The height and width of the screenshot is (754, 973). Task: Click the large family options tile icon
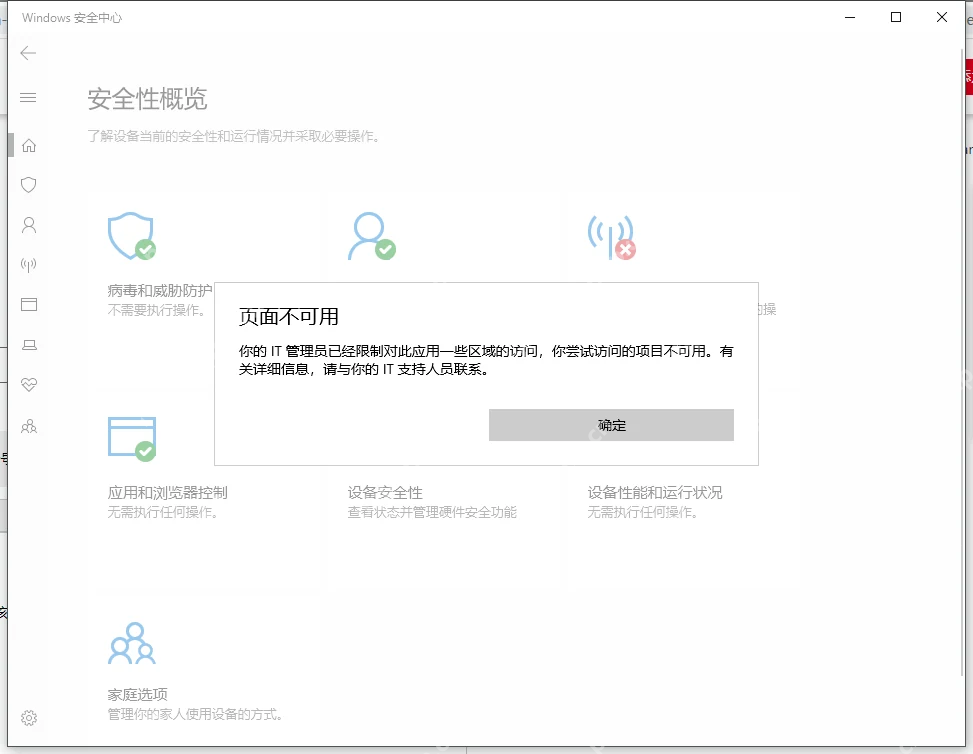[x=132, y=644]
